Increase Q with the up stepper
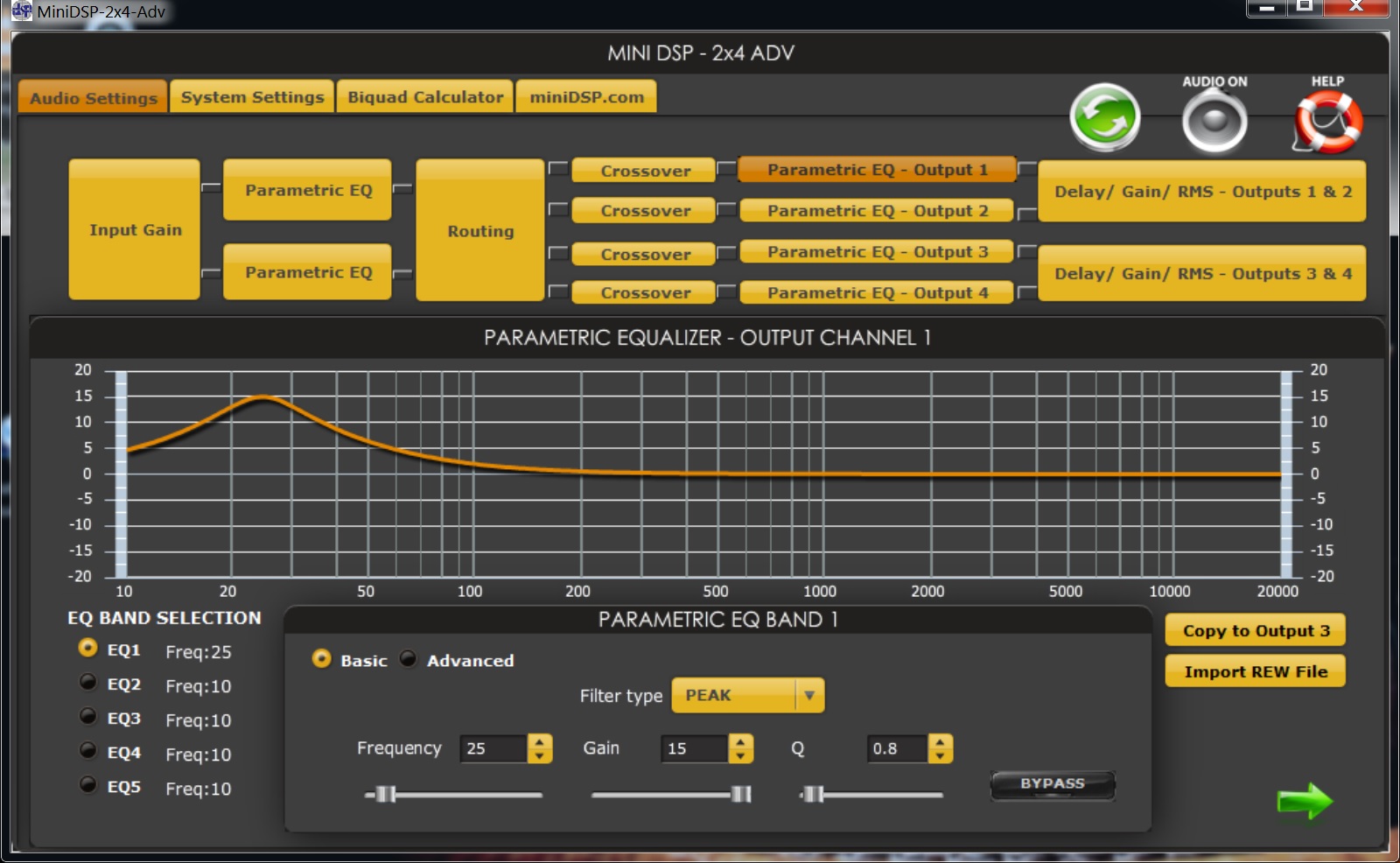The height and width of the screenshot is (863, 1400). 941,741
